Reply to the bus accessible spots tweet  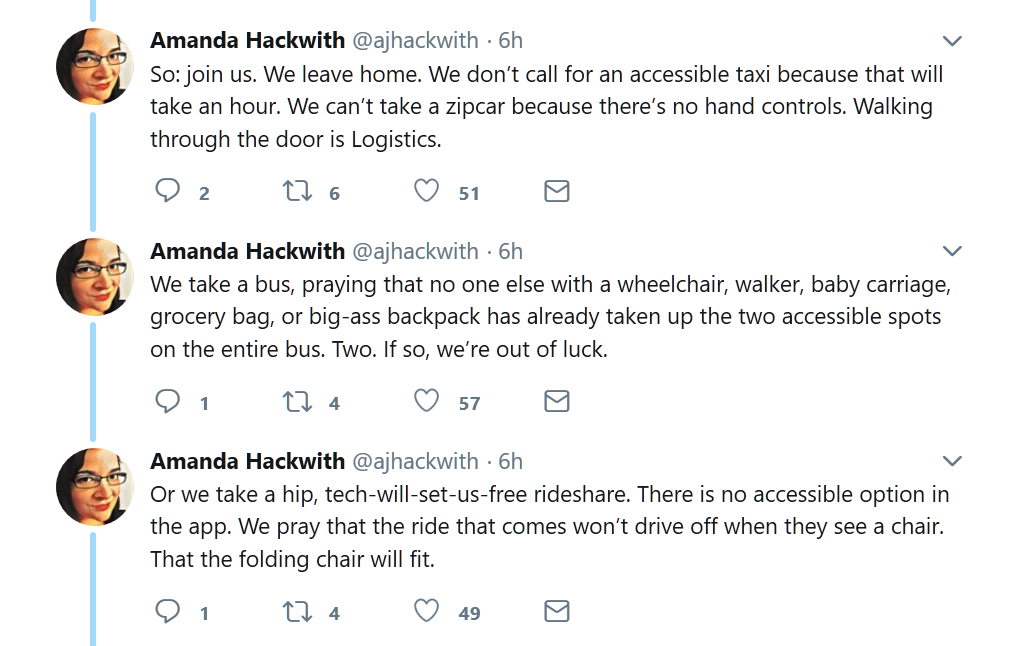pyautogui.click(x=167, y=402)
